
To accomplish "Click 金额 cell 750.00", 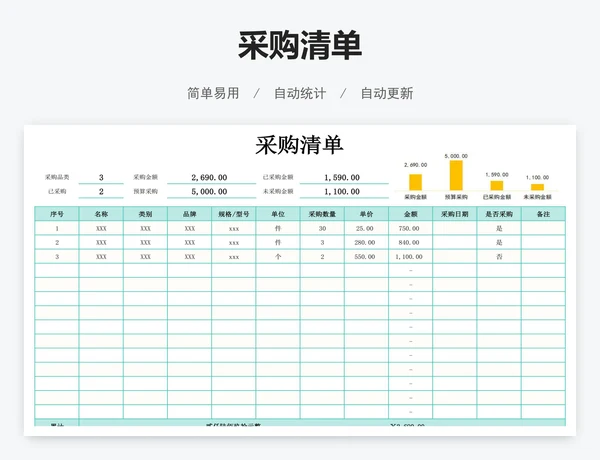I will 411,228.
